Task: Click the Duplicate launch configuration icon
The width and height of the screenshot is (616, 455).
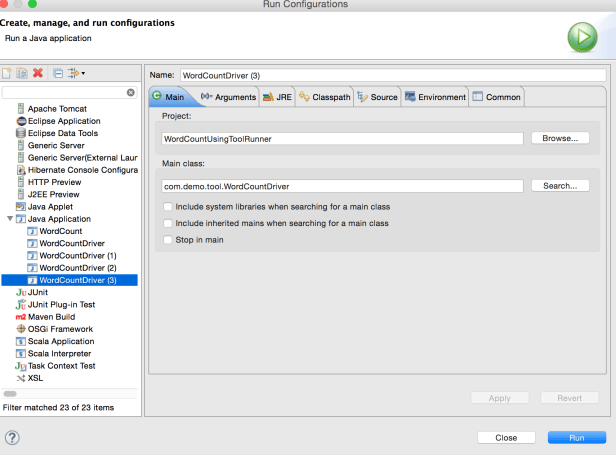Action: click(21, 73)
